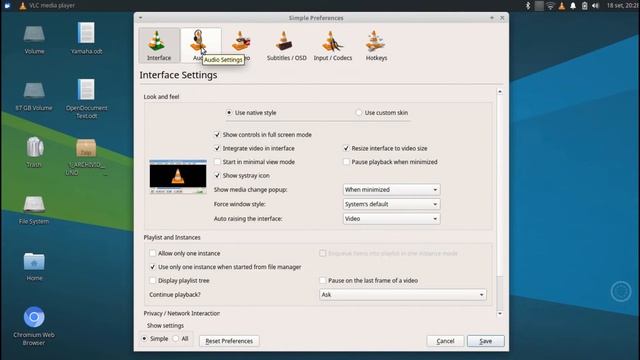Click the battery tray icon
Viewport: 640px width, 360px height.
584,5
